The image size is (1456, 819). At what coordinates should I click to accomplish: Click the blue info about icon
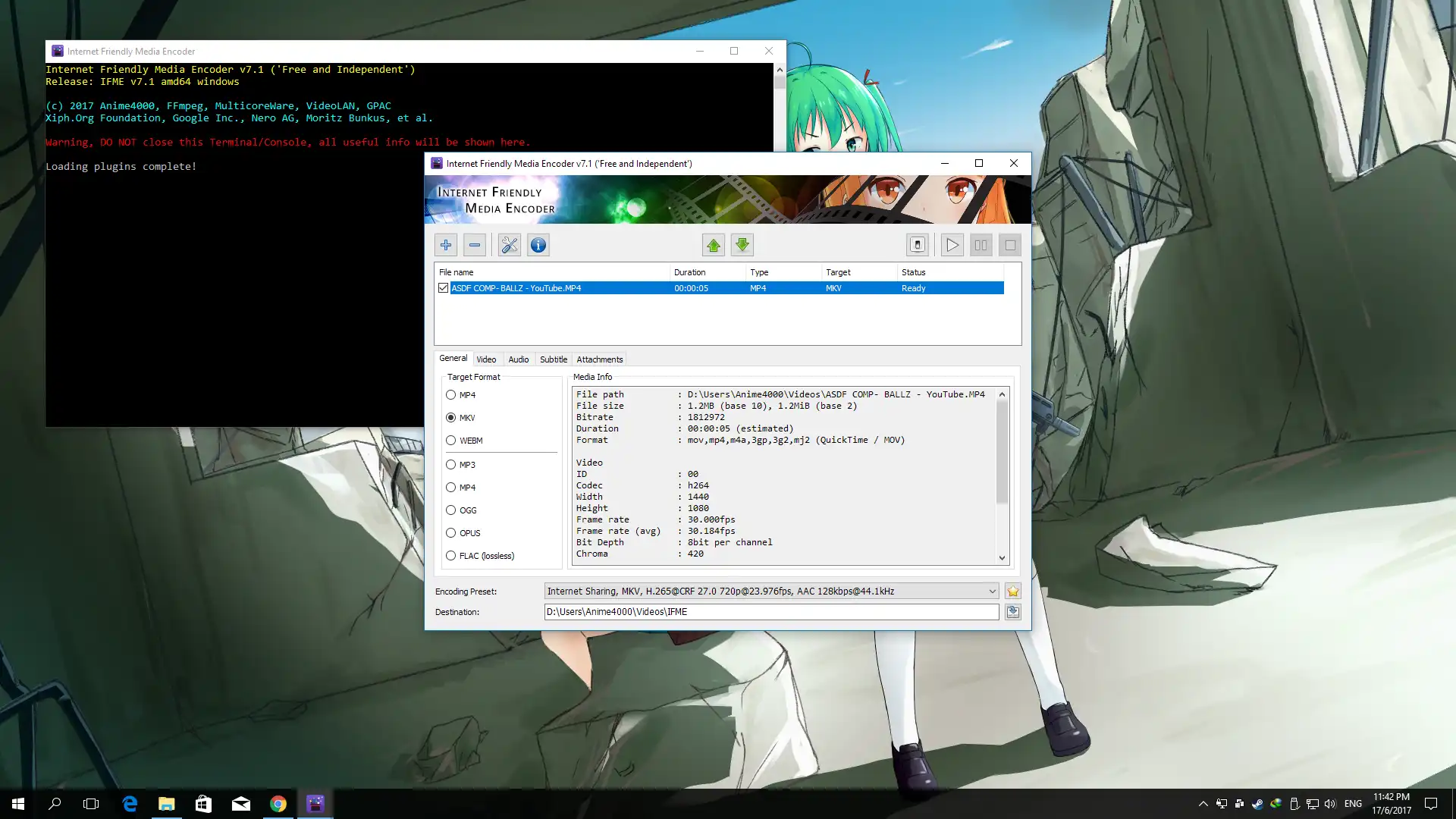pos(538,245)
